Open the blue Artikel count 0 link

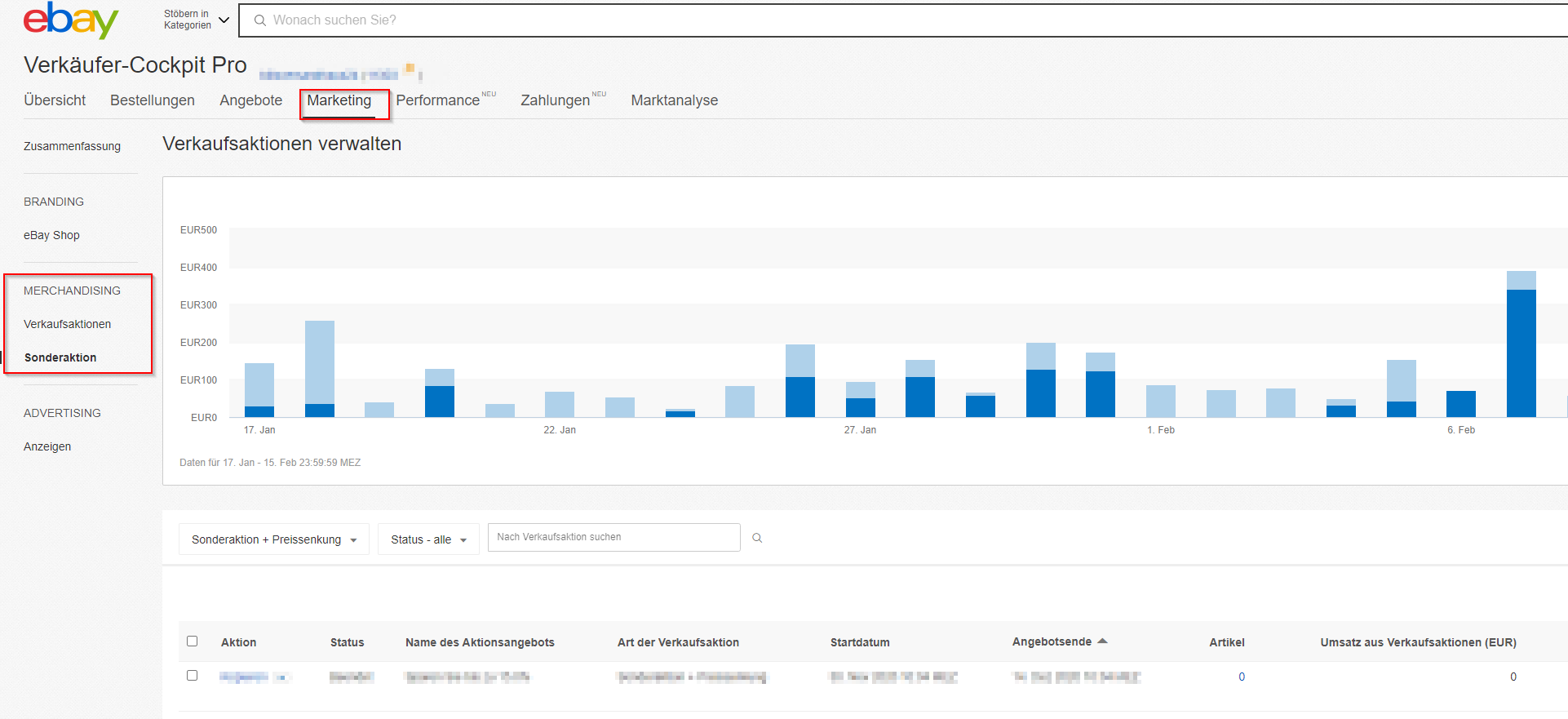pyautogui.click(x=1242, y=677)
